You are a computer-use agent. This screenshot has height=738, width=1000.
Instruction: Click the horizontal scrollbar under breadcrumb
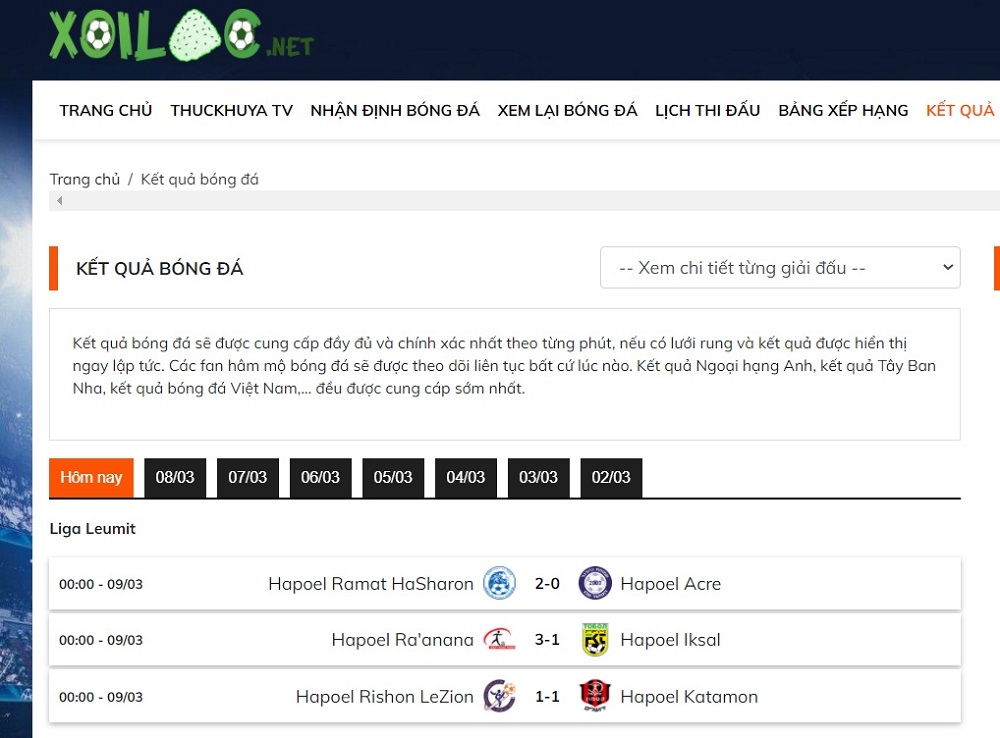tap(500, 201)
